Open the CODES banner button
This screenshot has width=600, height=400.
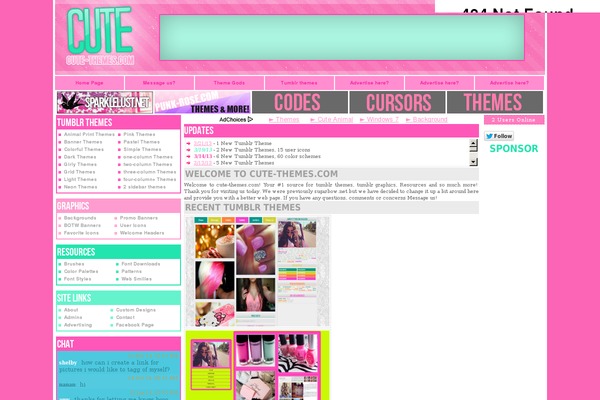(300, 102)
